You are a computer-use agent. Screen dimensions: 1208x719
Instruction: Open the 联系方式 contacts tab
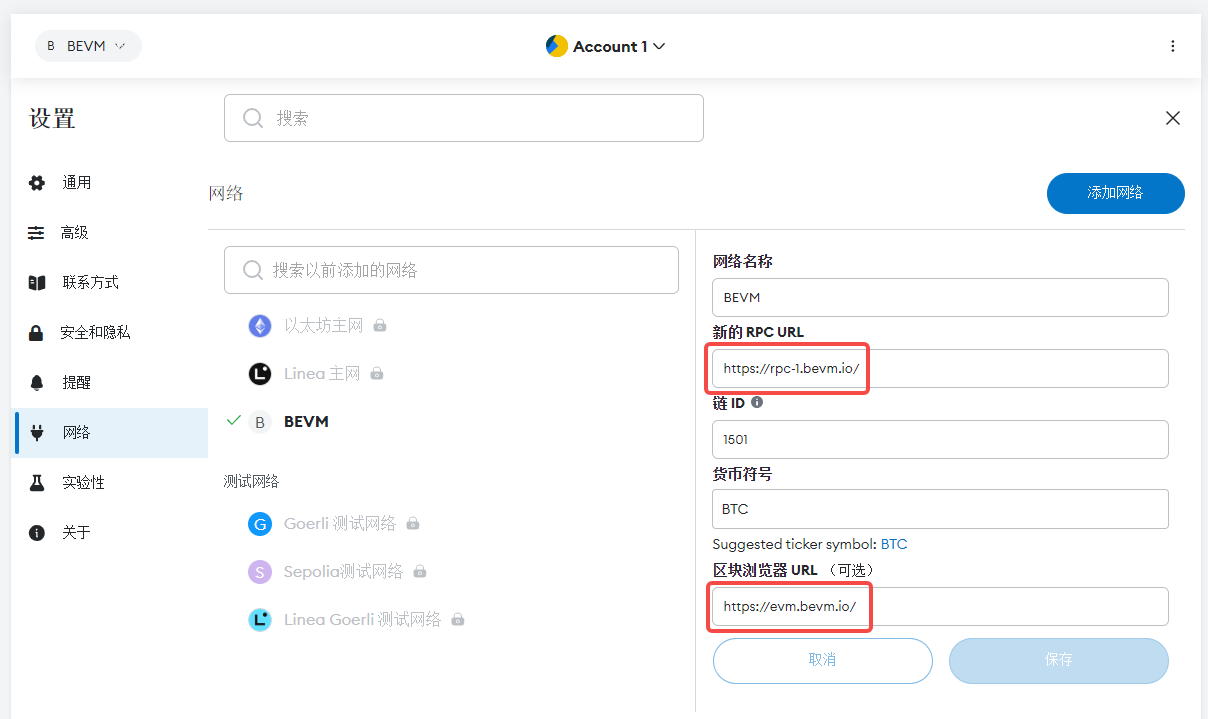[x=110, y=282]
